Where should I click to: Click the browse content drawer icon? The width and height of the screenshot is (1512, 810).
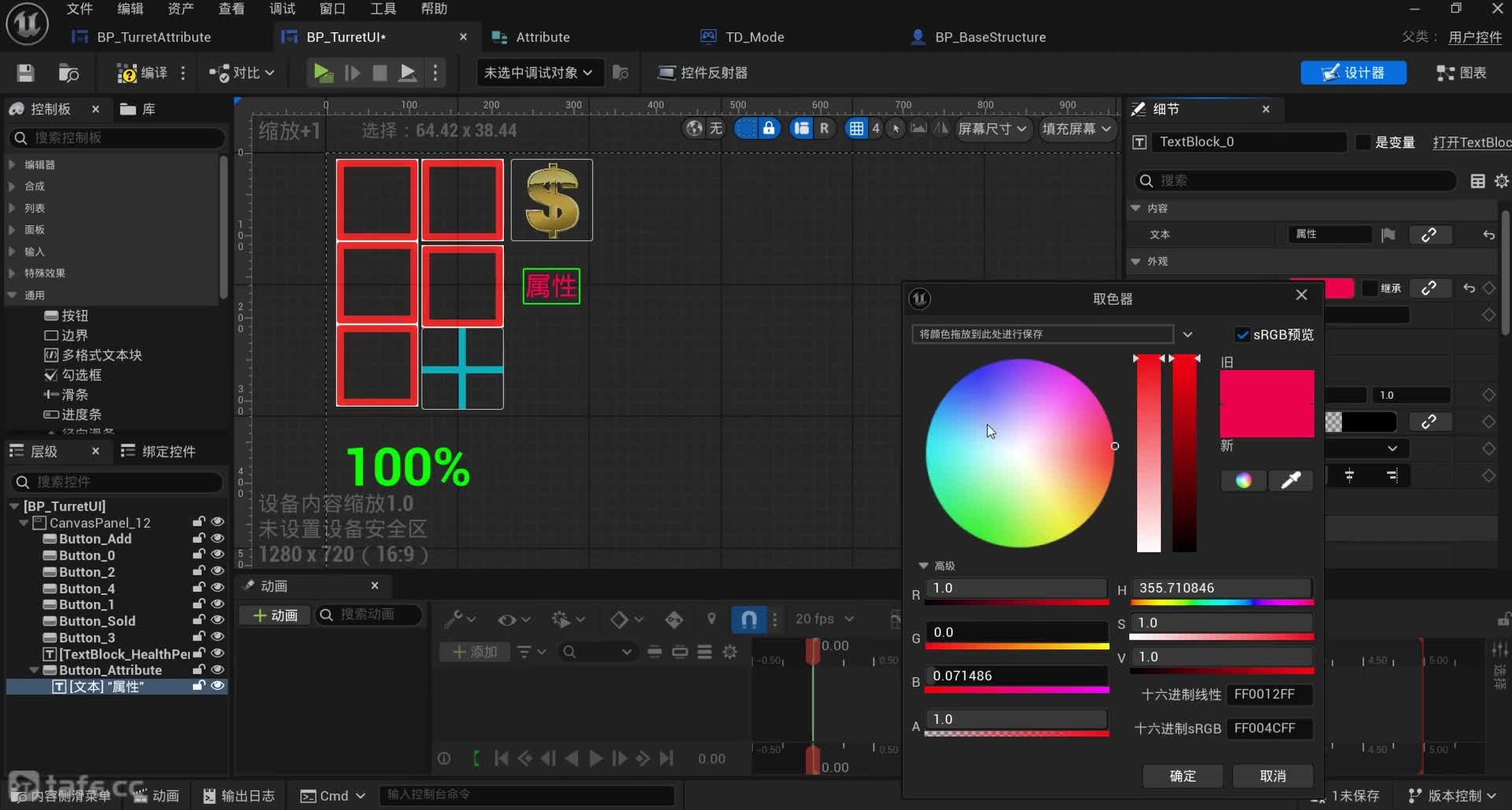tap(69, 72)
